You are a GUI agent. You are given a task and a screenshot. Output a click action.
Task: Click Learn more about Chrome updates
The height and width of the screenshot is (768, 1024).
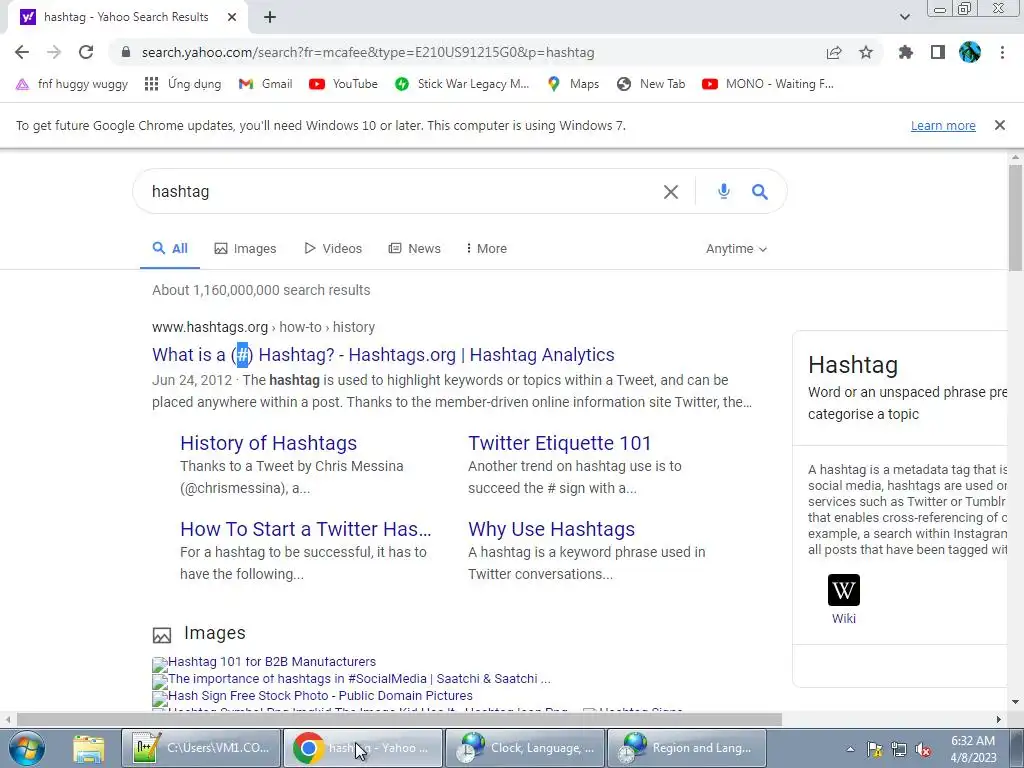point(943,125)
